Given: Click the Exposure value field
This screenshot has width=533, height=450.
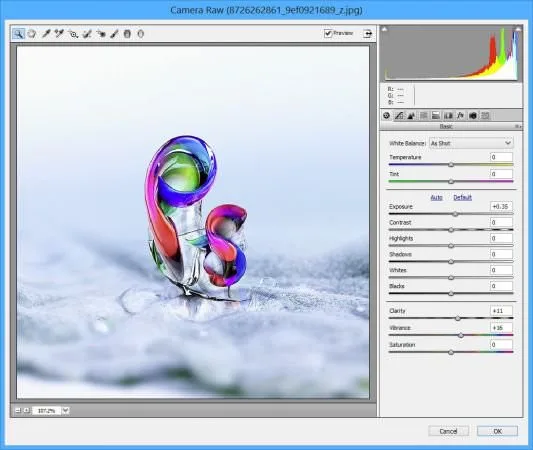Looking at the screenshot, I should 501,206.
